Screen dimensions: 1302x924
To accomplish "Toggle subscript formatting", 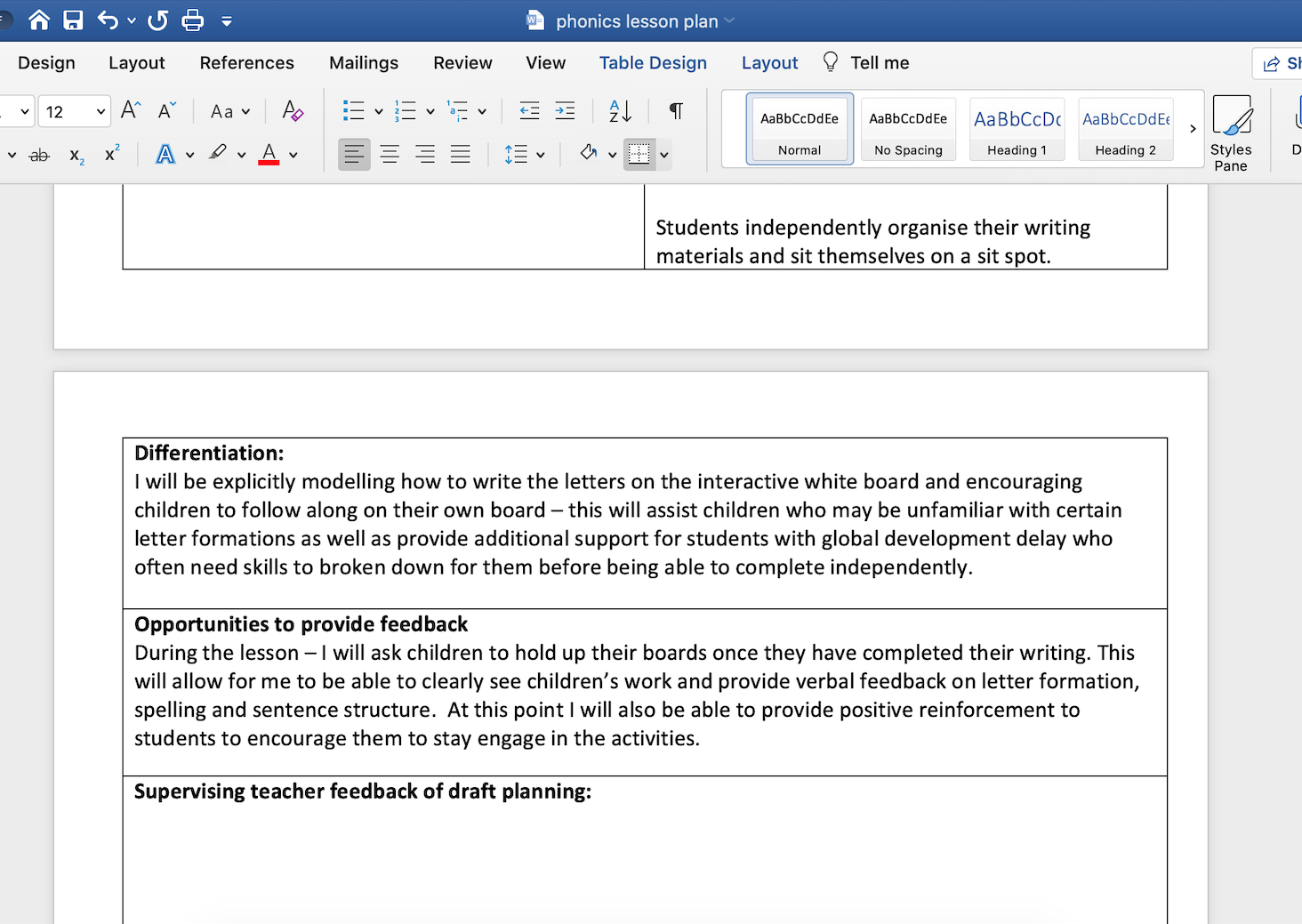I will coord(77,156).
